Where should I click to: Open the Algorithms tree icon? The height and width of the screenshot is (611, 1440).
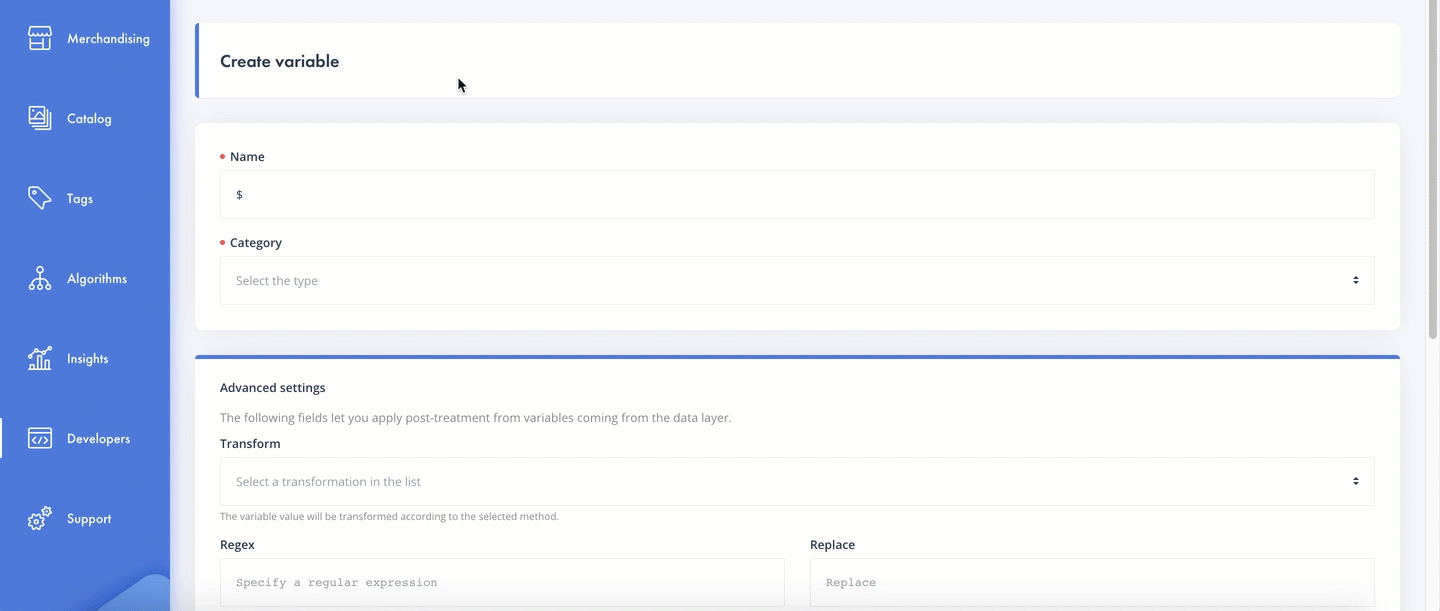point(40,278)
